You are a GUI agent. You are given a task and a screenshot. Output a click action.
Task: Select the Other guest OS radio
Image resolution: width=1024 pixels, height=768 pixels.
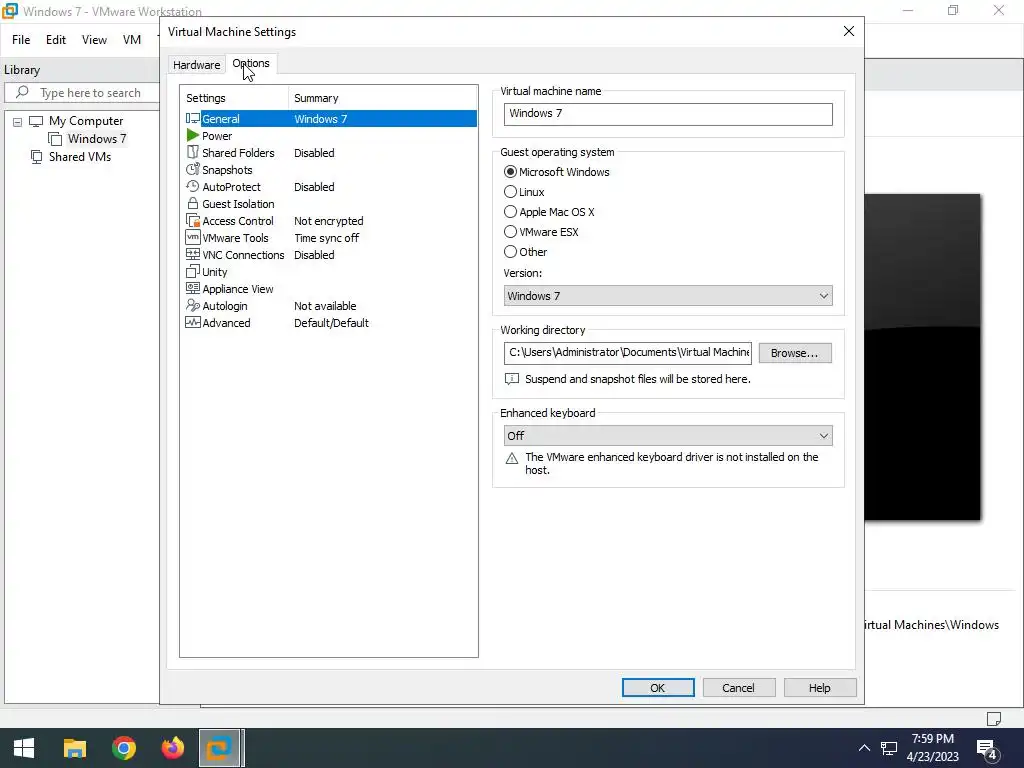coord(510,251)
